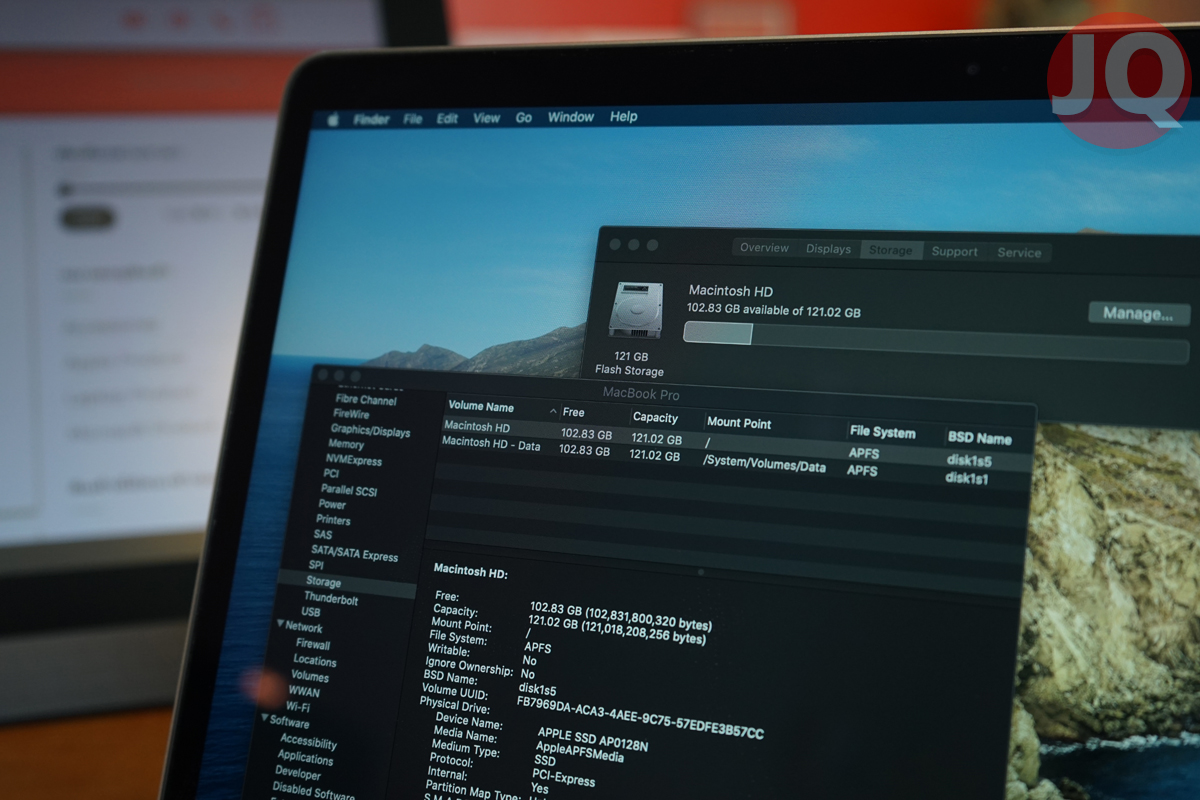Select the Storage tab in About This Mac
1200x800 pixels.
[x=891, y=250]
